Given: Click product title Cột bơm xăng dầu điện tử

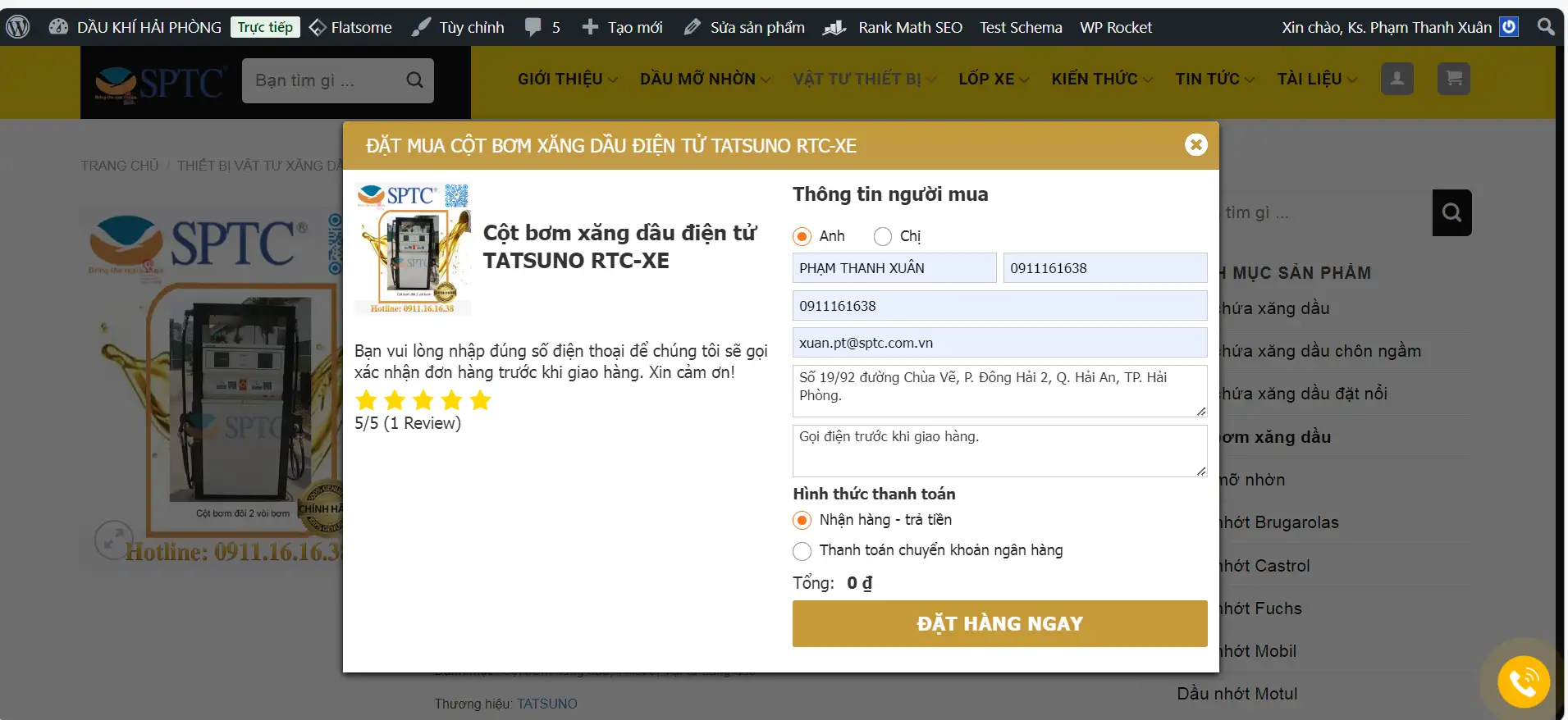Looking at the screenshot, I should click(x=619, y=247).
